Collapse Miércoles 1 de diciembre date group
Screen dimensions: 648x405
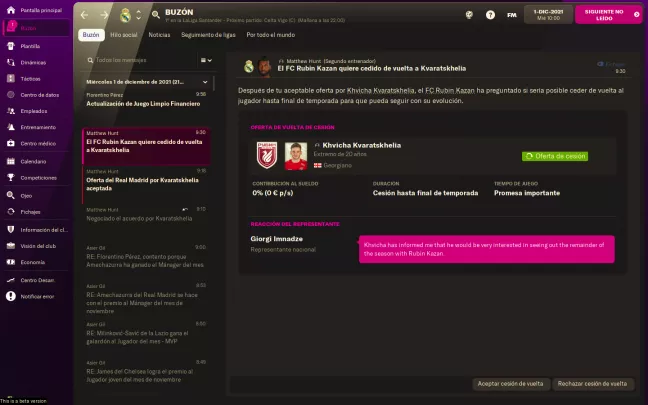pos(205,82)
